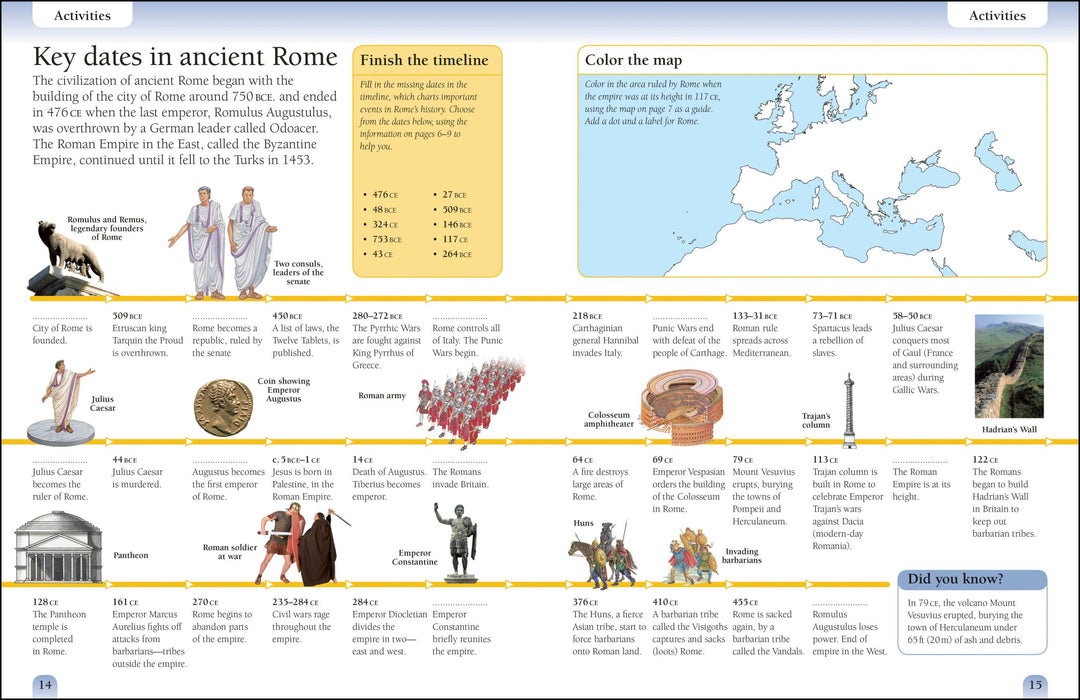
Task: Click the left Activities tab
Action: coord(83,15)
